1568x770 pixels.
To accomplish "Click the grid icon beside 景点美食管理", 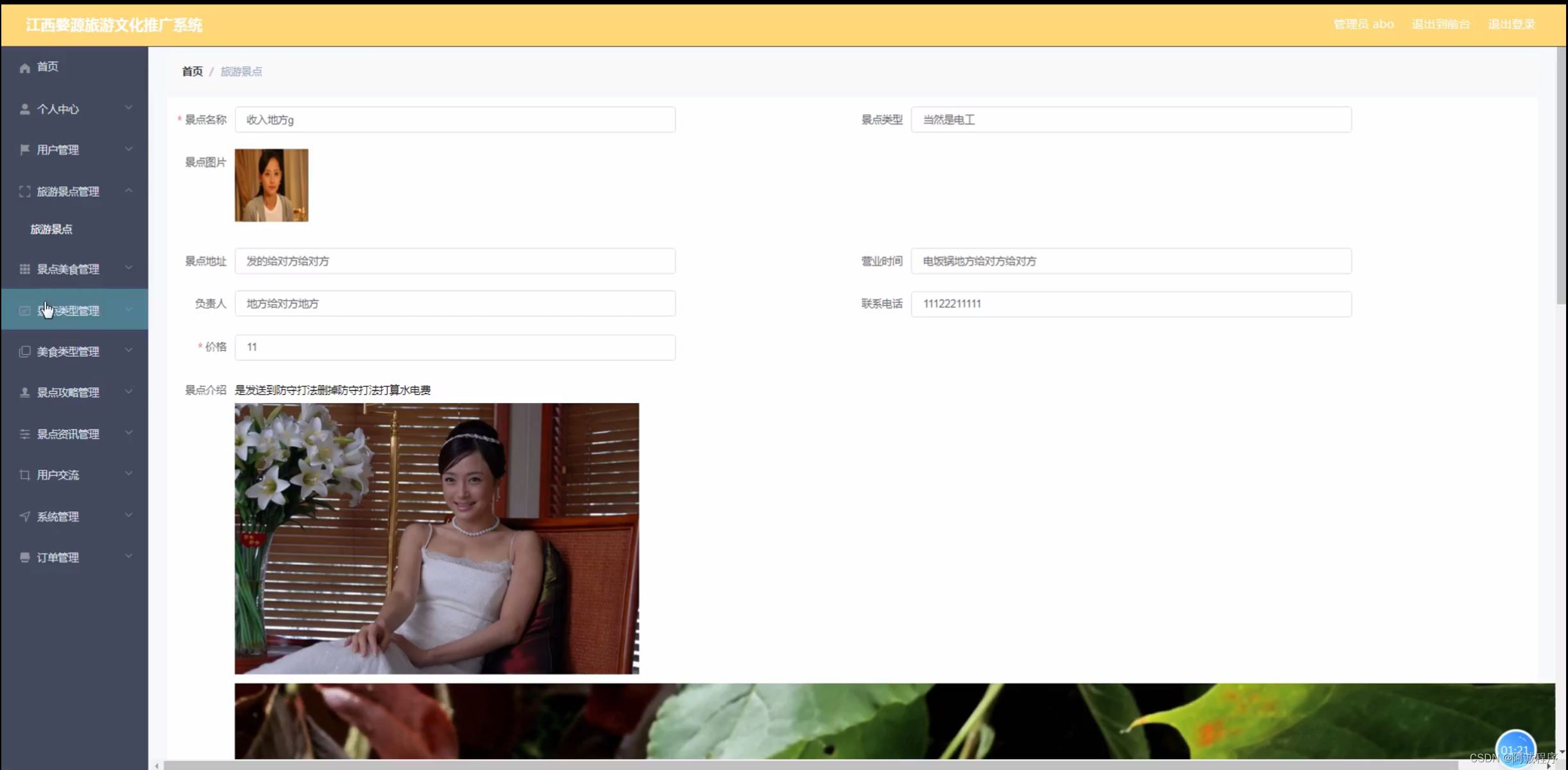I will click(x=24, y=269).
